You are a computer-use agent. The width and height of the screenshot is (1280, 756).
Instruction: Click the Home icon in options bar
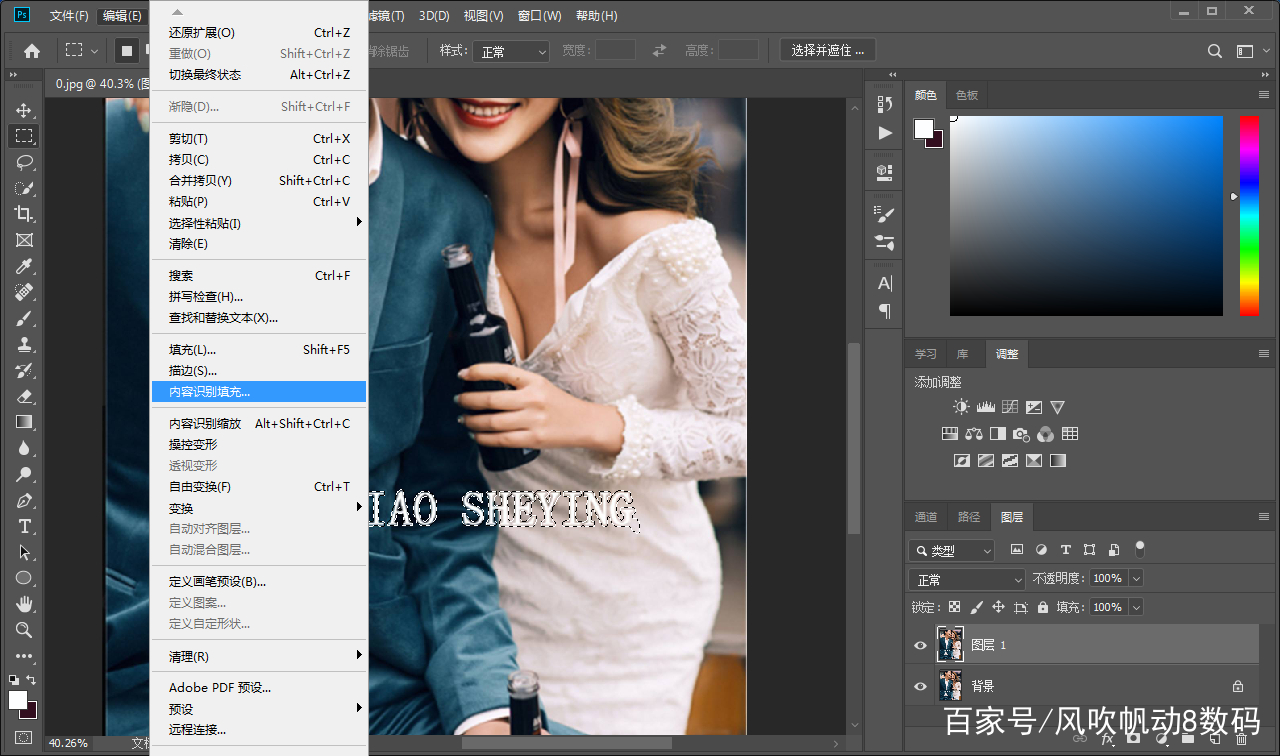(32, 51)
